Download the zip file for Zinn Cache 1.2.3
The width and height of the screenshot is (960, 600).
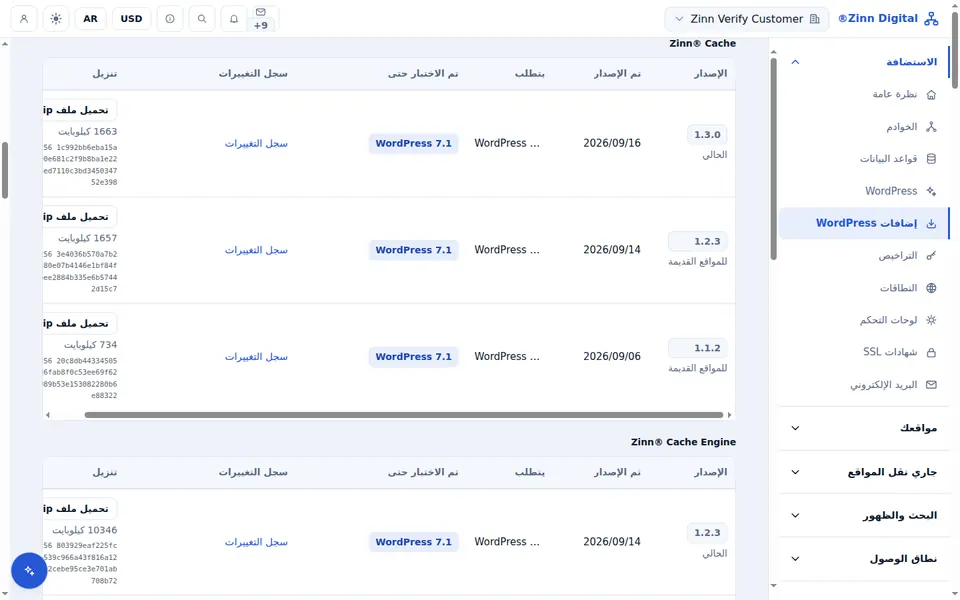(x=80, y=217)
